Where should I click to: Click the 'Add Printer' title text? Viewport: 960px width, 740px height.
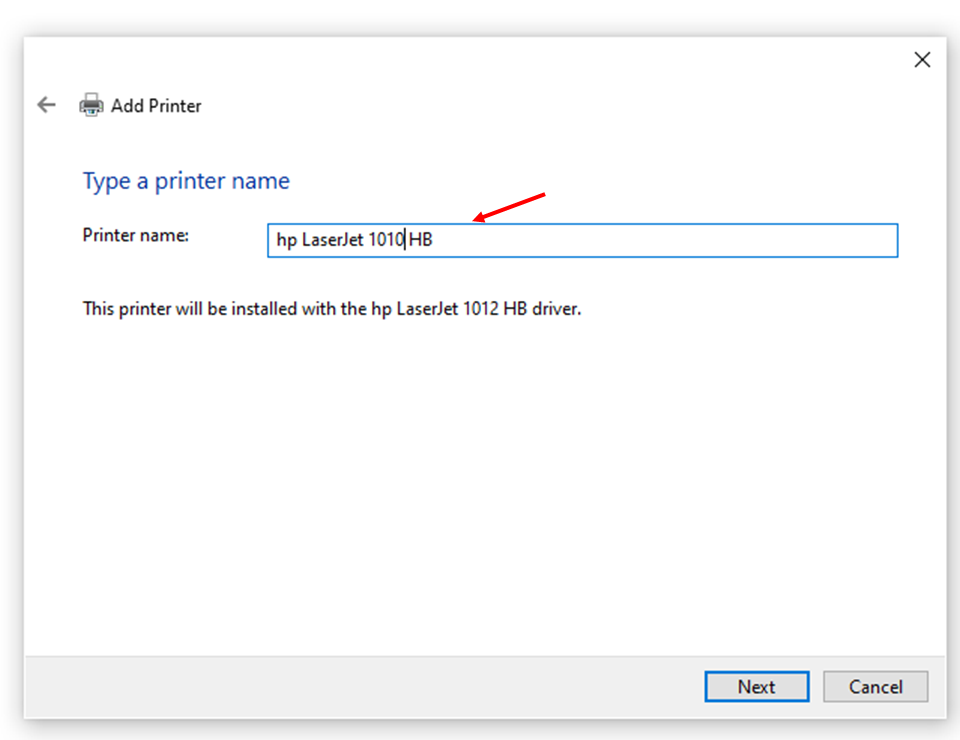coord(156,106)
